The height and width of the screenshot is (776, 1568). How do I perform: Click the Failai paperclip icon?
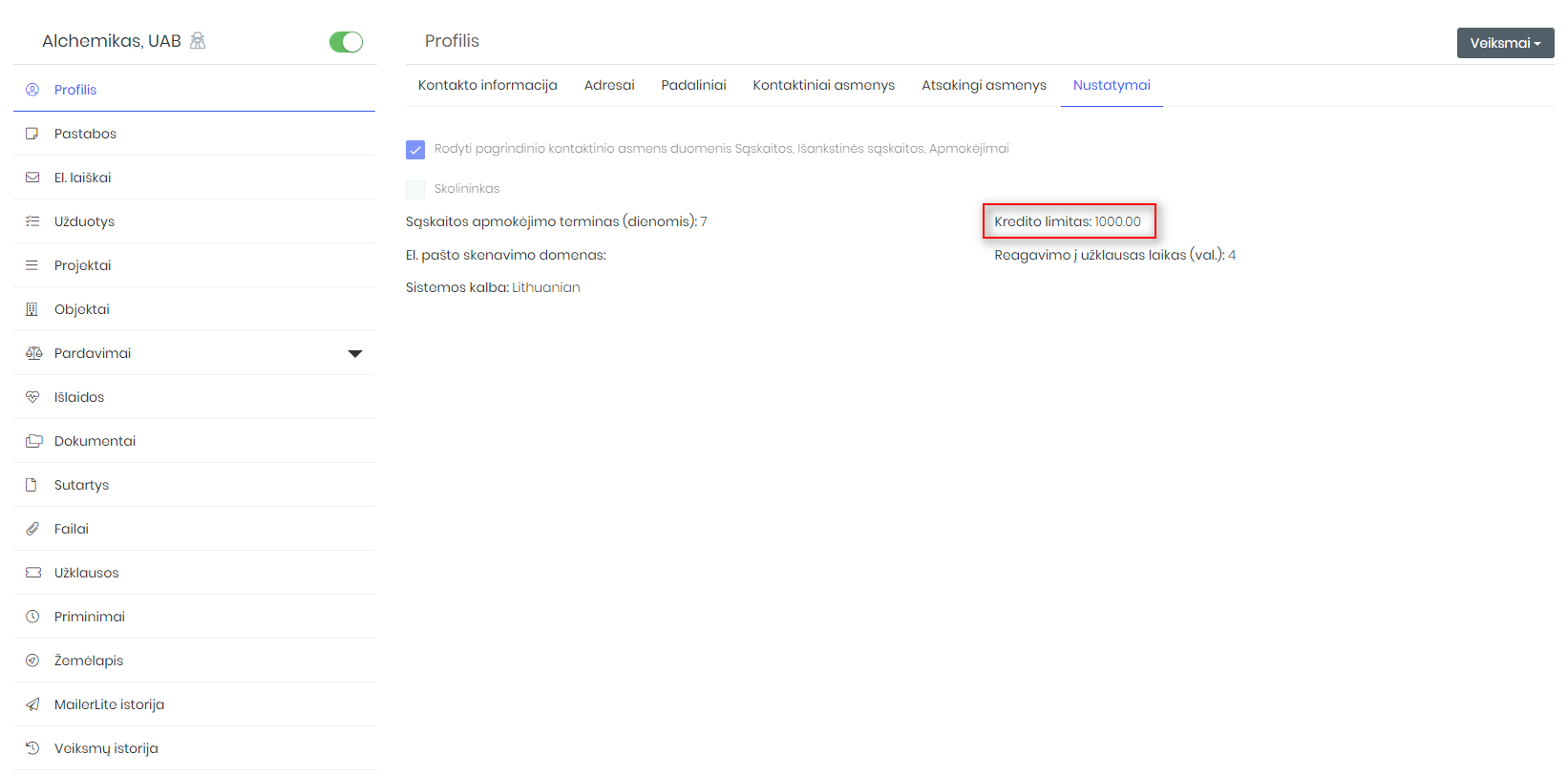tap(32, 529)
